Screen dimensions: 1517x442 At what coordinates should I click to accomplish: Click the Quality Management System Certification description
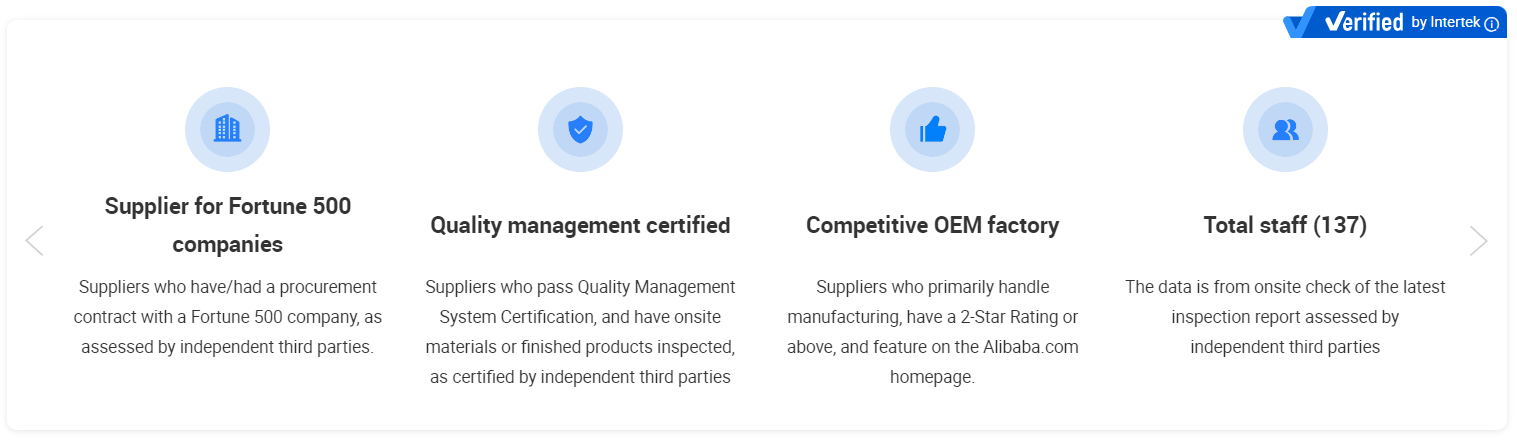click(x=580, y=332)
